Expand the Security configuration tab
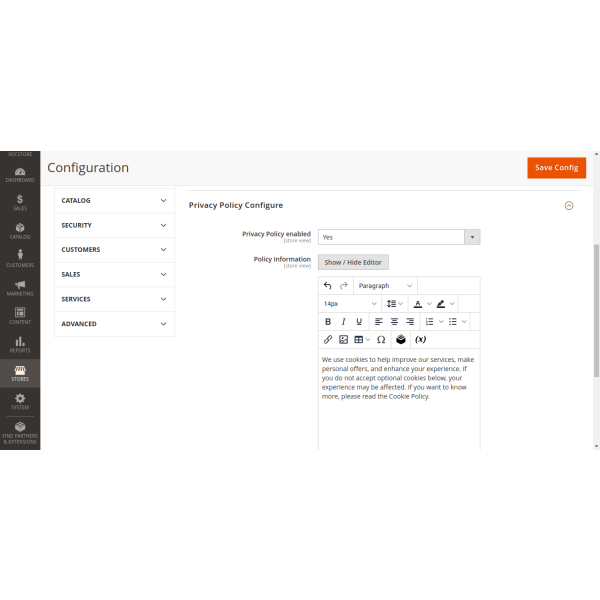Image resolution: width=600 pixels, height=600 pixels. pos(114,225)
